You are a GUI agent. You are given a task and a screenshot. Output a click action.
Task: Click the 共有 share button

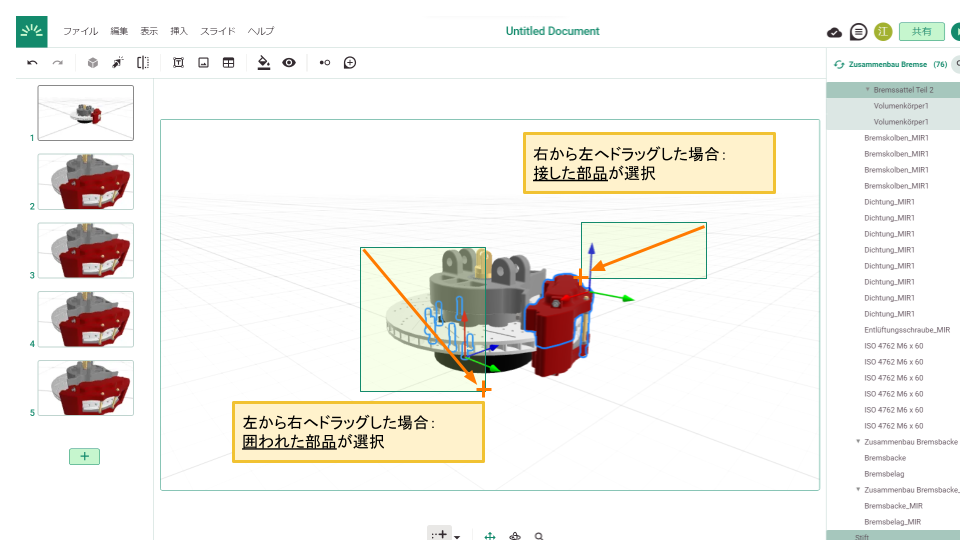(921, 32)
